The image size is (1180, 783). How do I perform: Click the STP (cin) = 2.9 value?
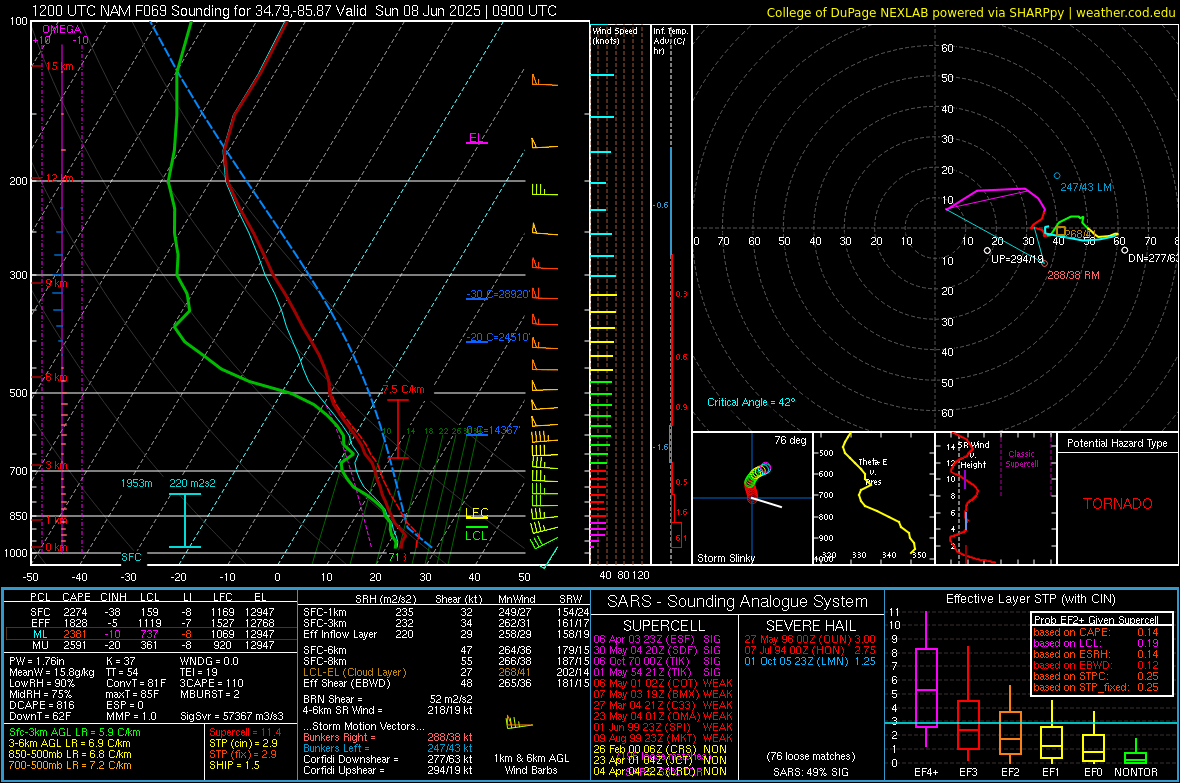pyautogui.click(x=243, y=743)
